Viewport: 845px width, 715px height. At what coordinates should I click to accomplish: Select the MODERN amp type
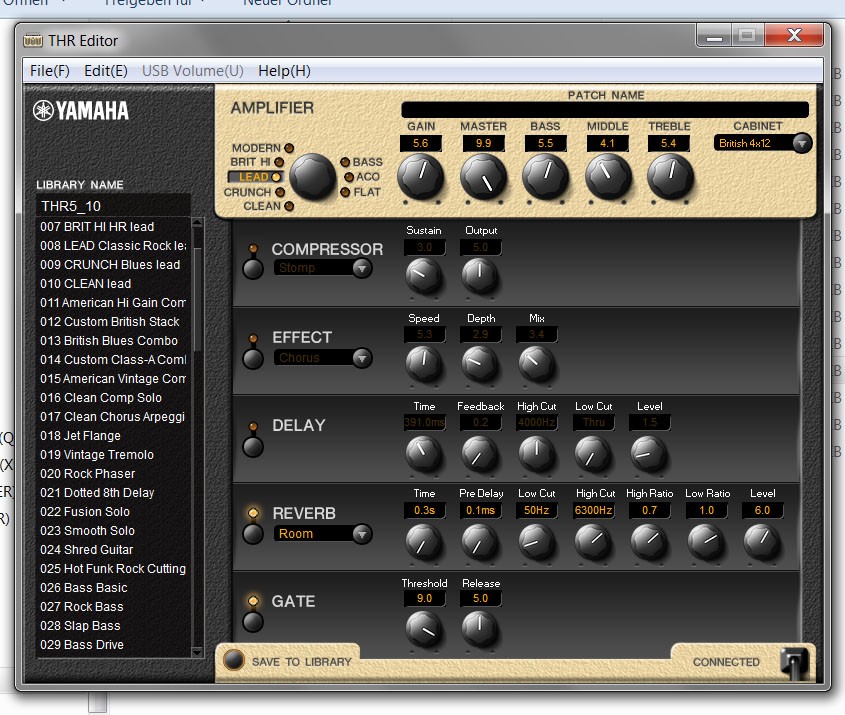[x=263, y=148]
